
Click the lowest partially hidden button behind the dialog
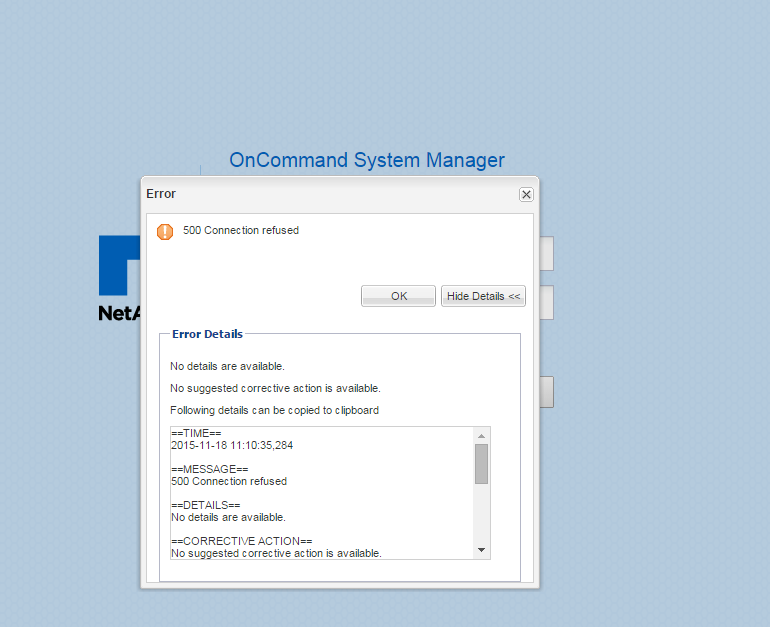(x=546, y=392)
